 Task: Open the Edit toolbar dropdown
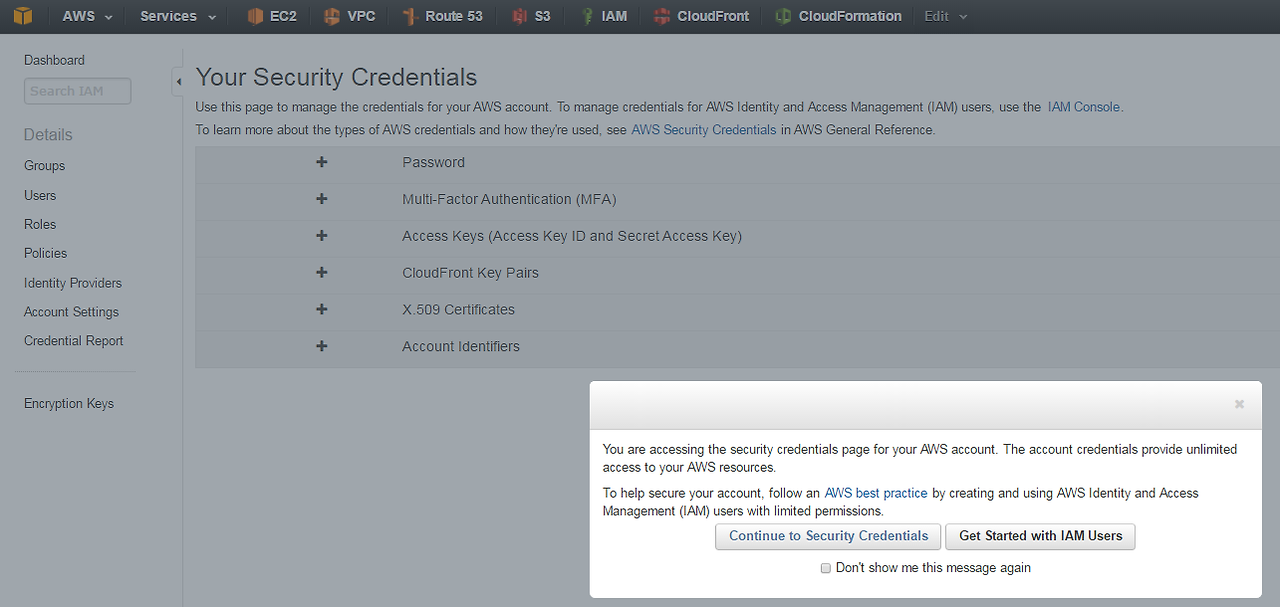[946, 16]
